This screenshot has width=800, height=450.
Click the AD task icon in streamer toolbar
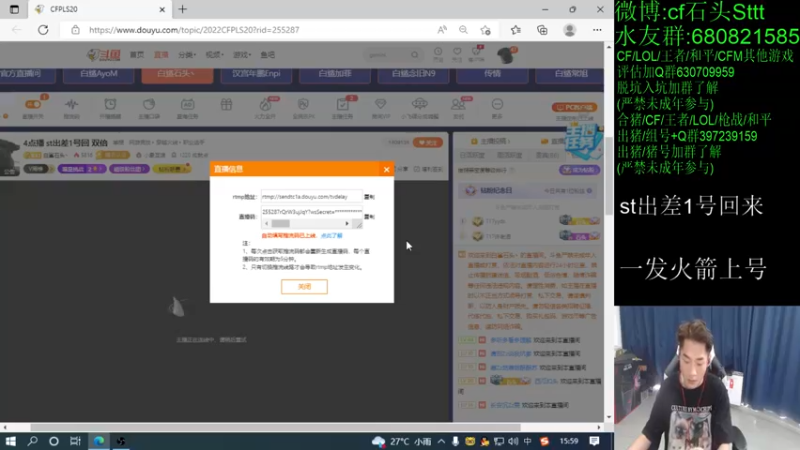(x=187, y=105)
